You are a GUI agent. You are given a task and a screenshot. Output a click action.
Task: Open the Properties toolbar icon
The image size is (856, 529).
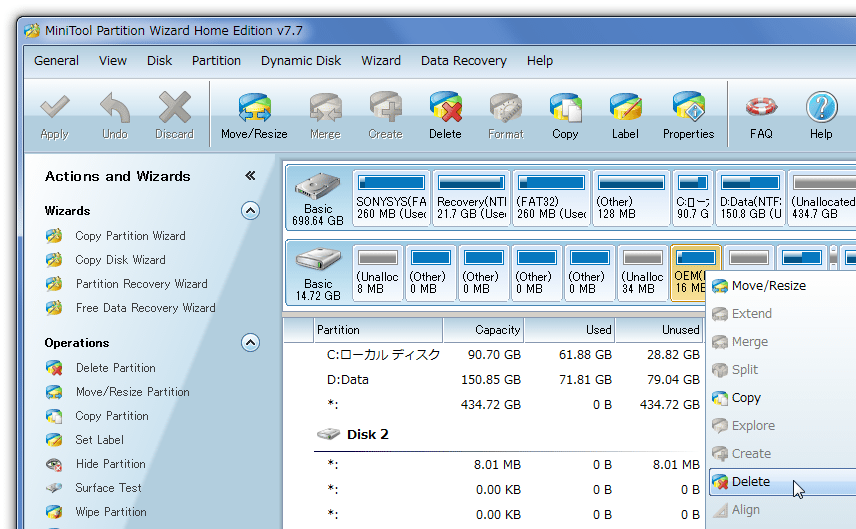pos(688,107)
